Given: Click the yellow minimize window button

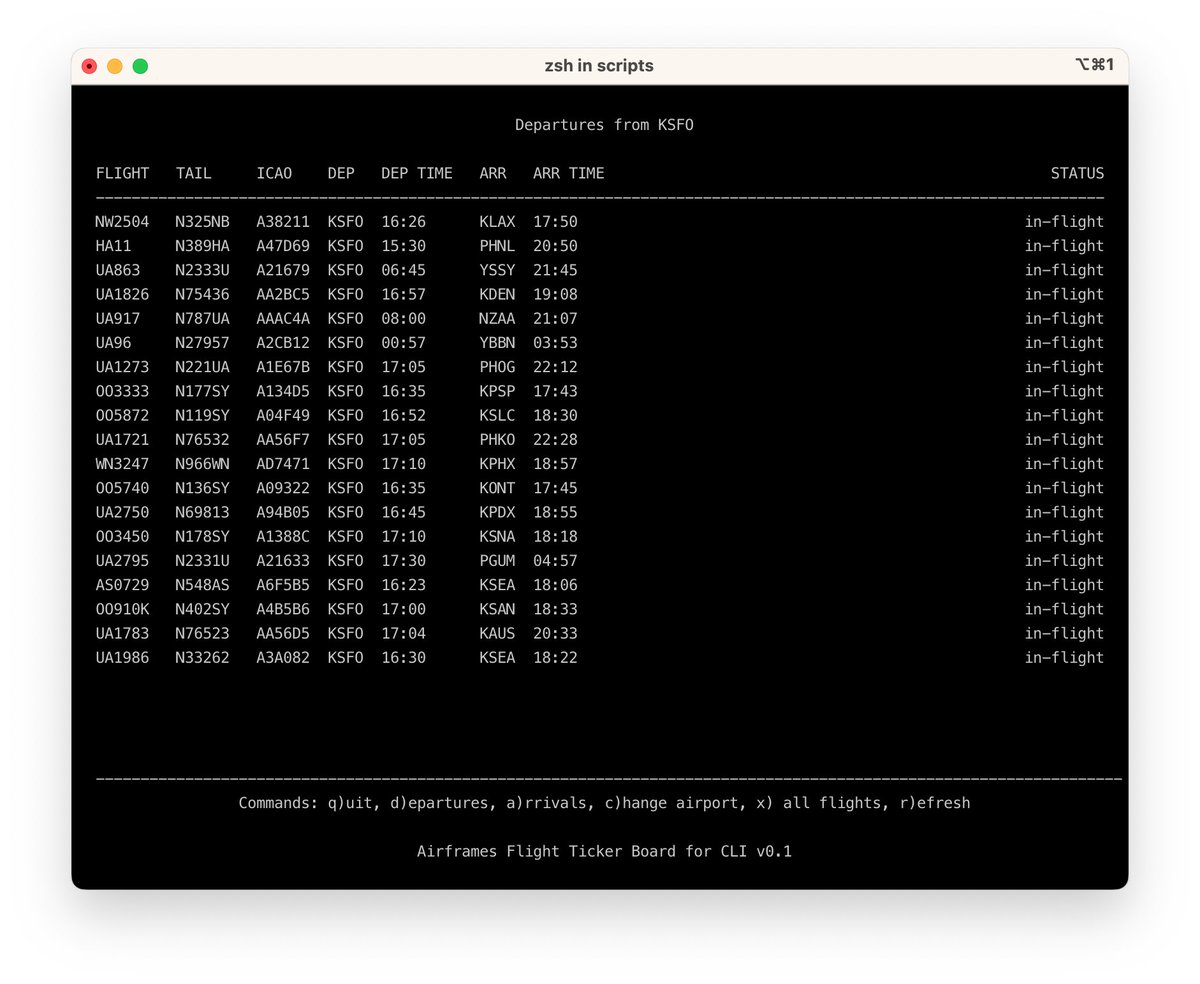Looking at the screenshot, I should 115,66.
